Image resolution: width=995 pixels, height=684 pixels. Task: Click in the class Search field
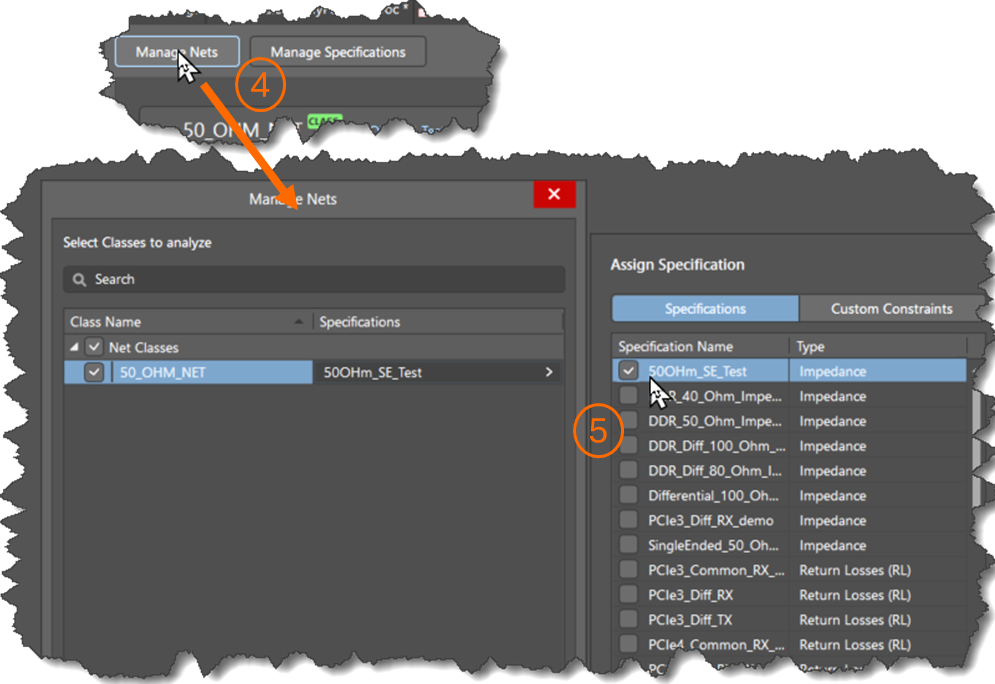(x=314, y=279)
